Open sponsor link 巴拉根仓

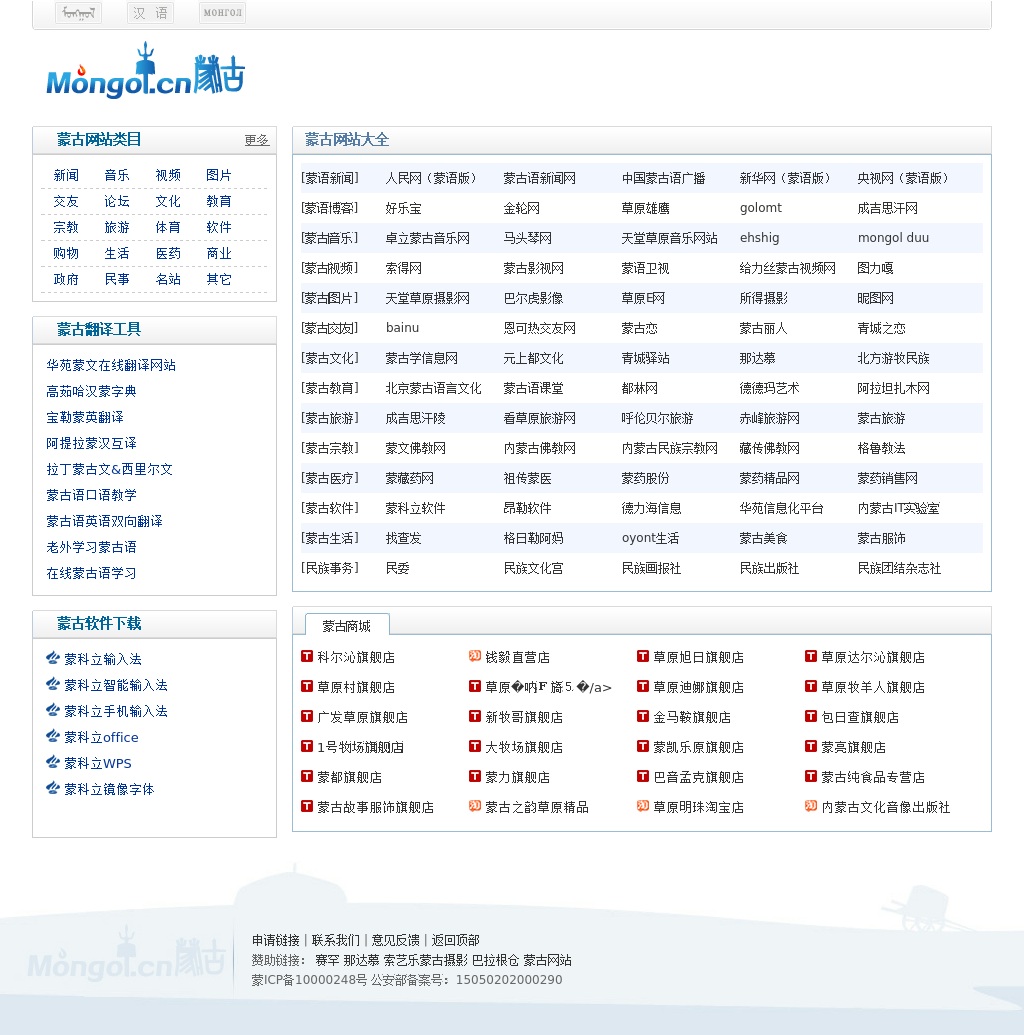click(x=495, y=960)
